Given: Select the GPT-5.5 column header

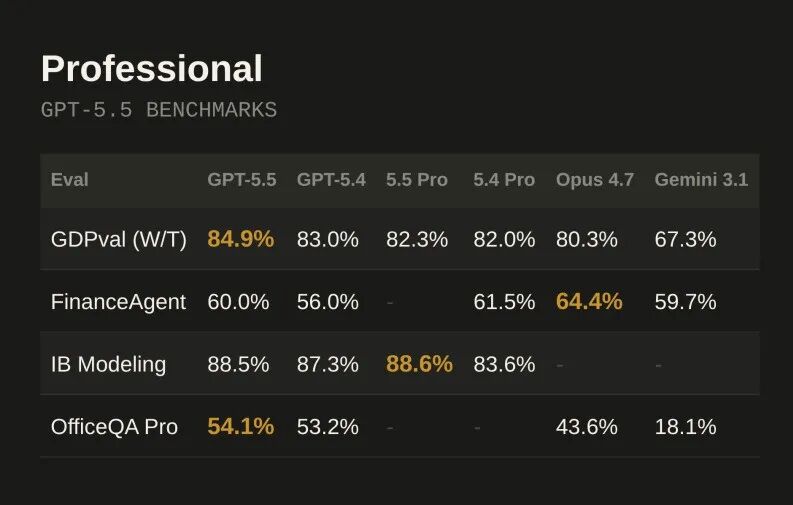Looking at the screenshot, I should tap(242, 180).
